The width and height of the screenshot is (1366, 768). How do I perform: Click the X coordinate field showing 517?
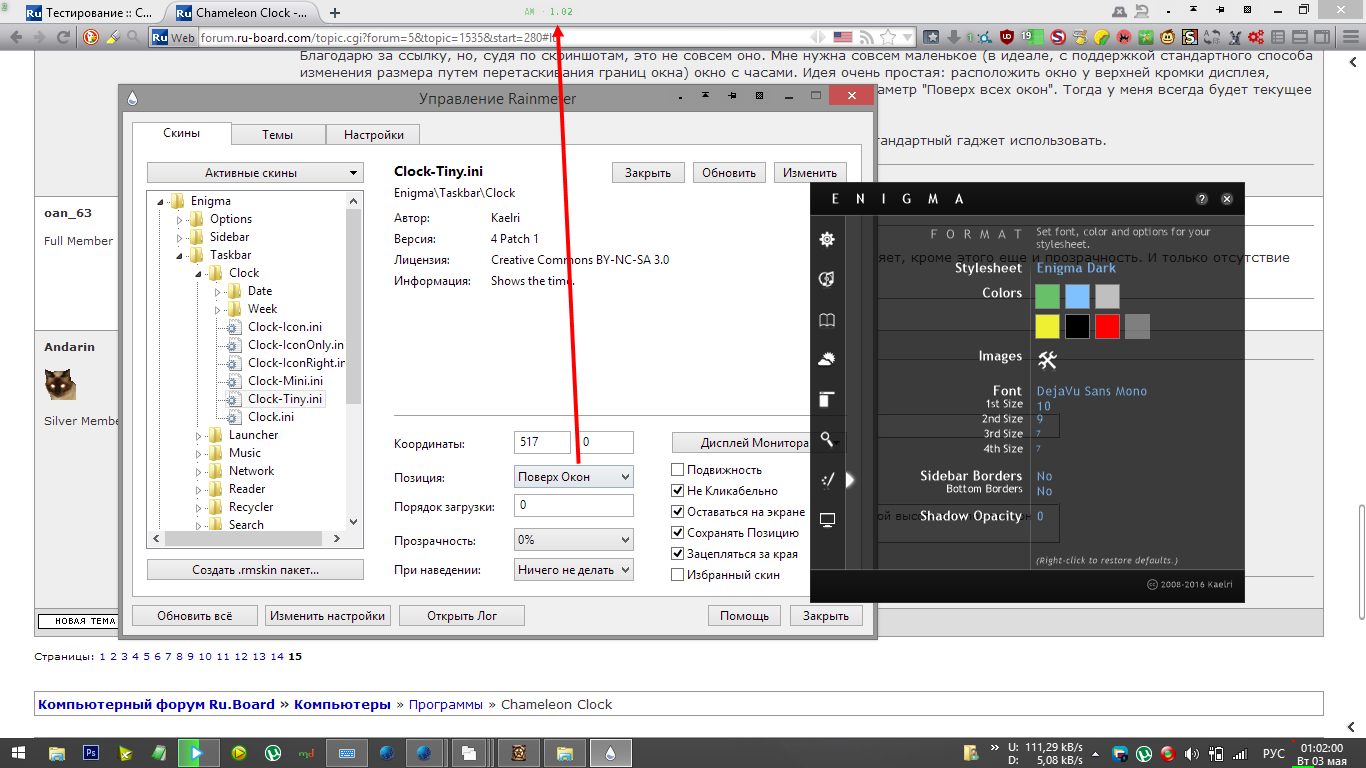542,442
